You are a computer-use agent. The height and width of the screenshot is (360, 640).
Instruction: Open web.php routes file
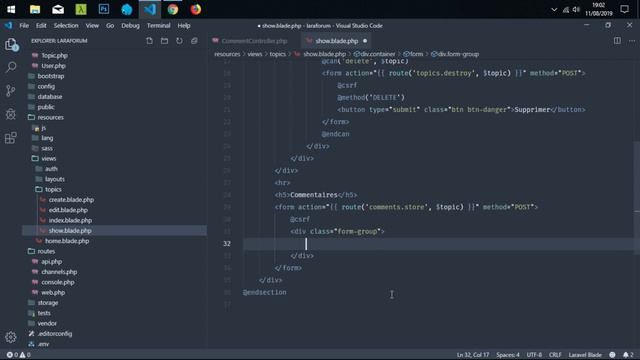[53, 292]
